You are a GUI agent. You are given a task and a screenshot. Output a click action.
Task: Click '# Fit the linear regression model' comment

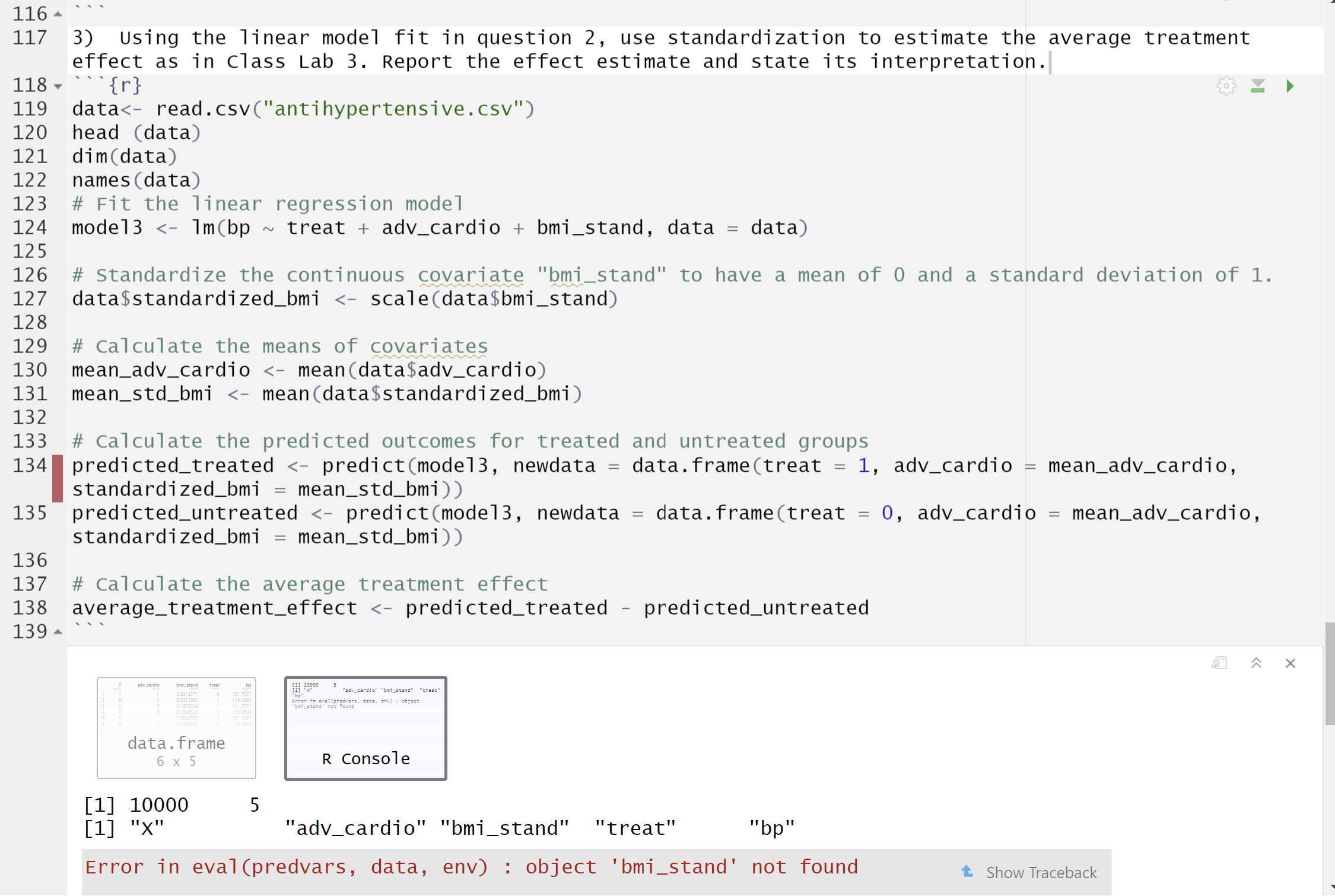[268, 204]
